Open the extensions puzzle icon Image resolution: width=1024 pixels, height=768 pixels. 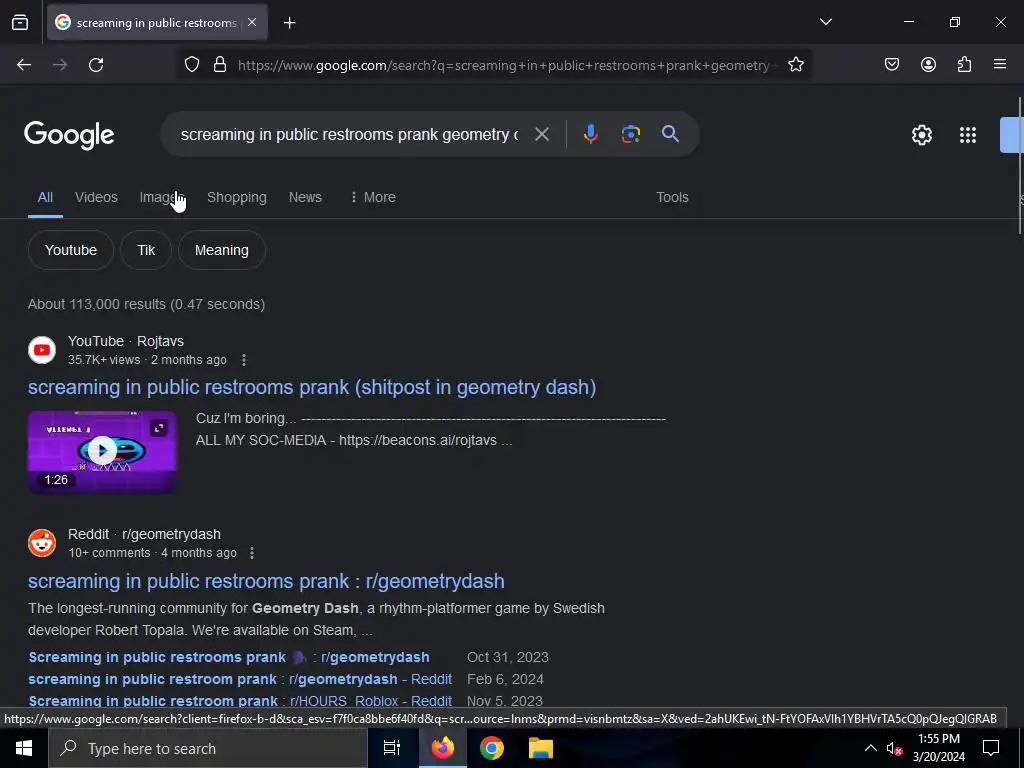(x=964, y=65)
